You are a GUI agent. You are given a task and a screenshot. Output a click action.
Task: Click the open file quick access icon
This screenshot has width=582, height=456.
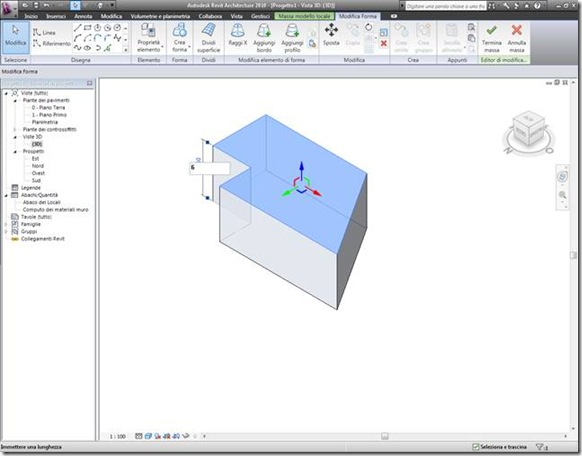click(x=25, y=6)
